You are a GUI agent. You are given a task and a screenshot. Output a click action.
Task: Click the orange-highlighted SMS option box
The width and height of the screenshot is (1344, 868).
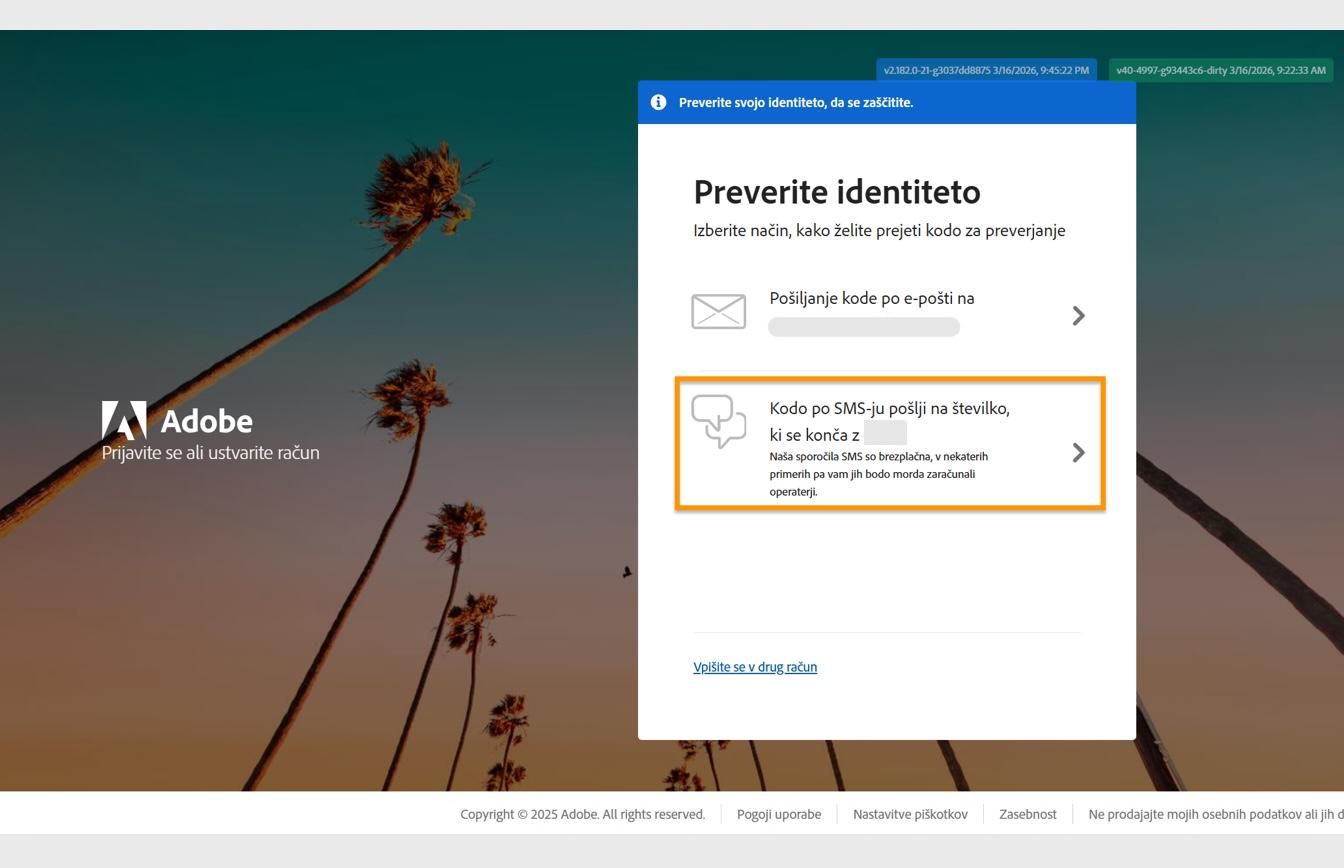(889, 444)
